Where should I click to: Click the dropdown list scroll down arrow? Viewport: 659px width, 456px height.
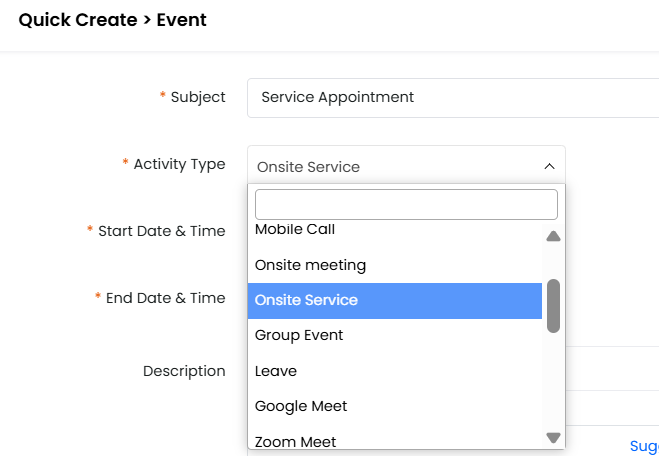(553, 437)
